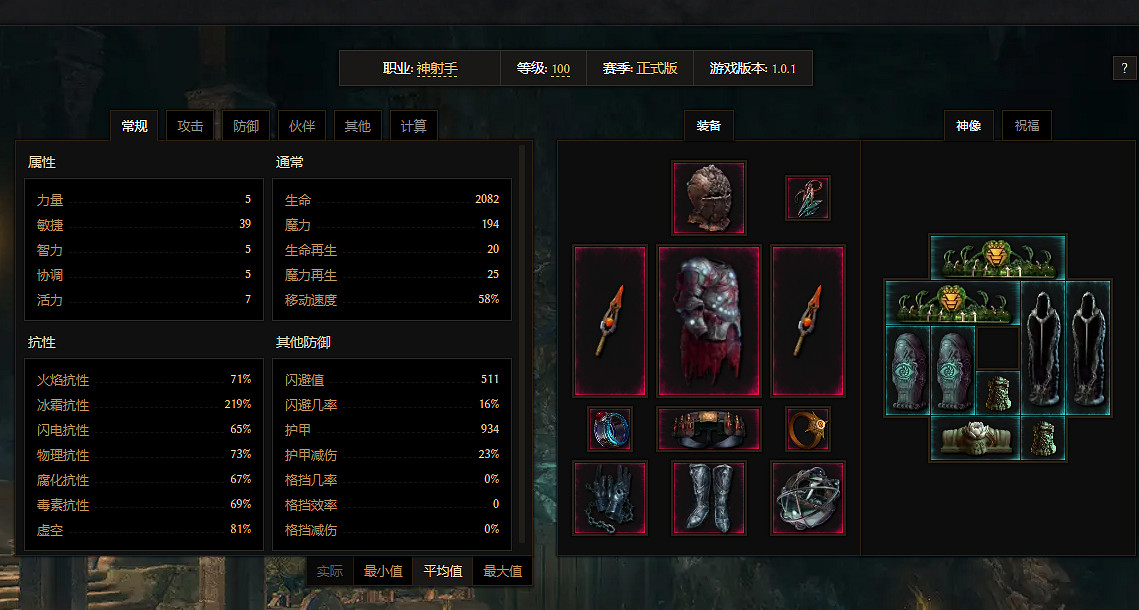Select the boots equipment slot
The image size is (1139, 610).
[708, 497]
